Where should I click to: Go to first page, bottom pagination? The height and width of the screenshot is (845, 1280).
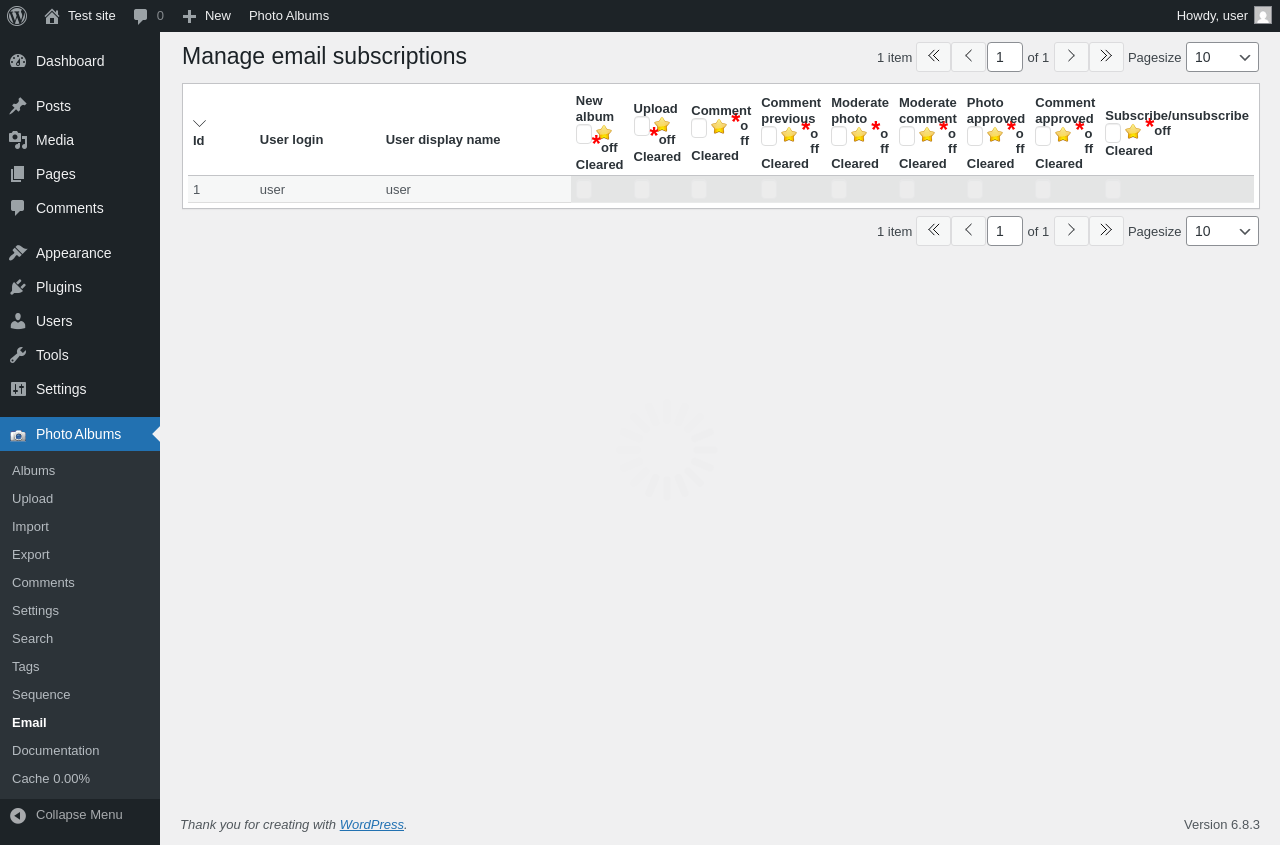tap(933, 231)
